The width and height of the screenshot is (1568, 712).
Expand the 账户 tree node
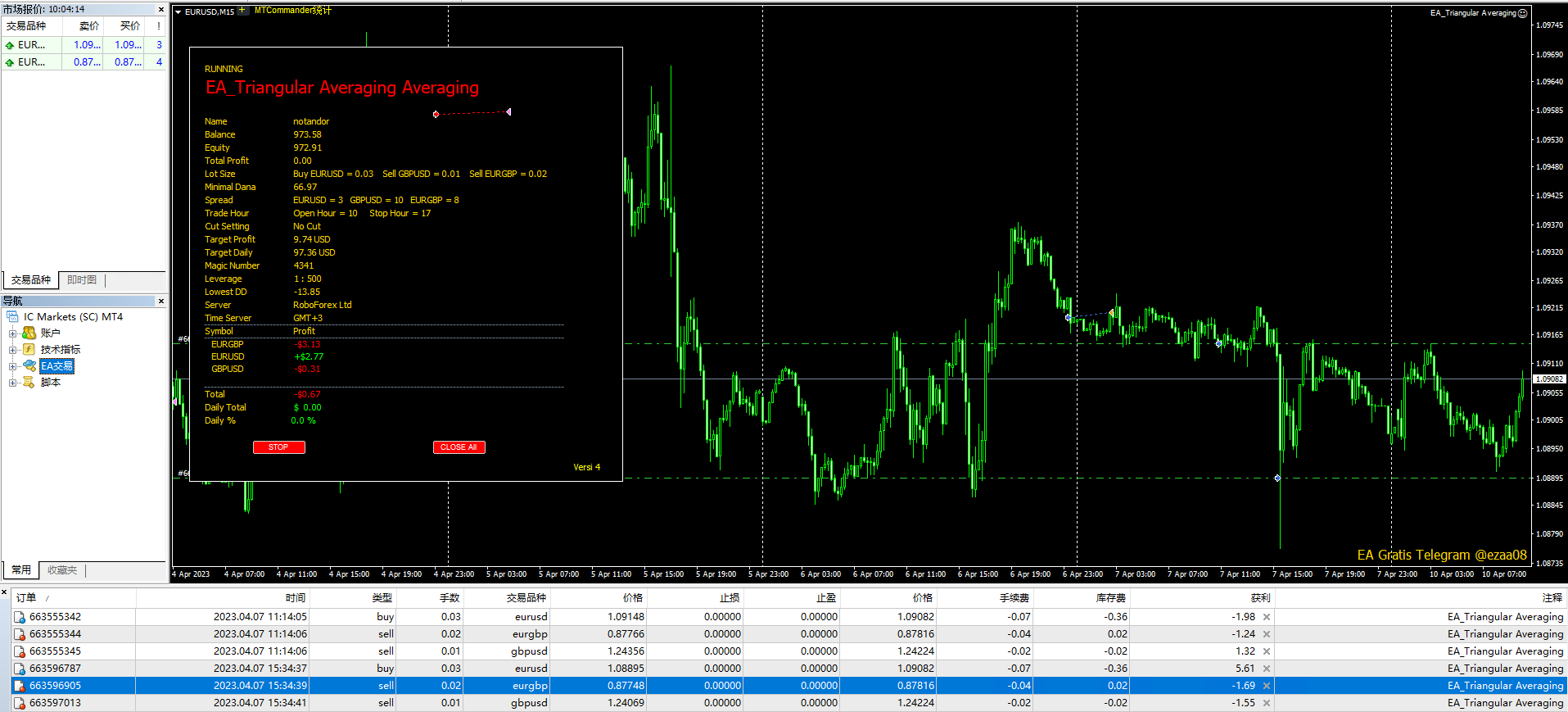(x=12, y=333)
